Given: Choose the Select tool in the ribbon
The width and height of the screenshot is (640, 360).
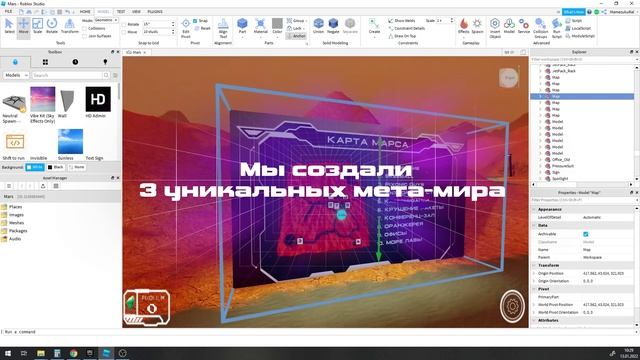Looking at the screenshot, I should pyautogui.click(x=9, y=26).
